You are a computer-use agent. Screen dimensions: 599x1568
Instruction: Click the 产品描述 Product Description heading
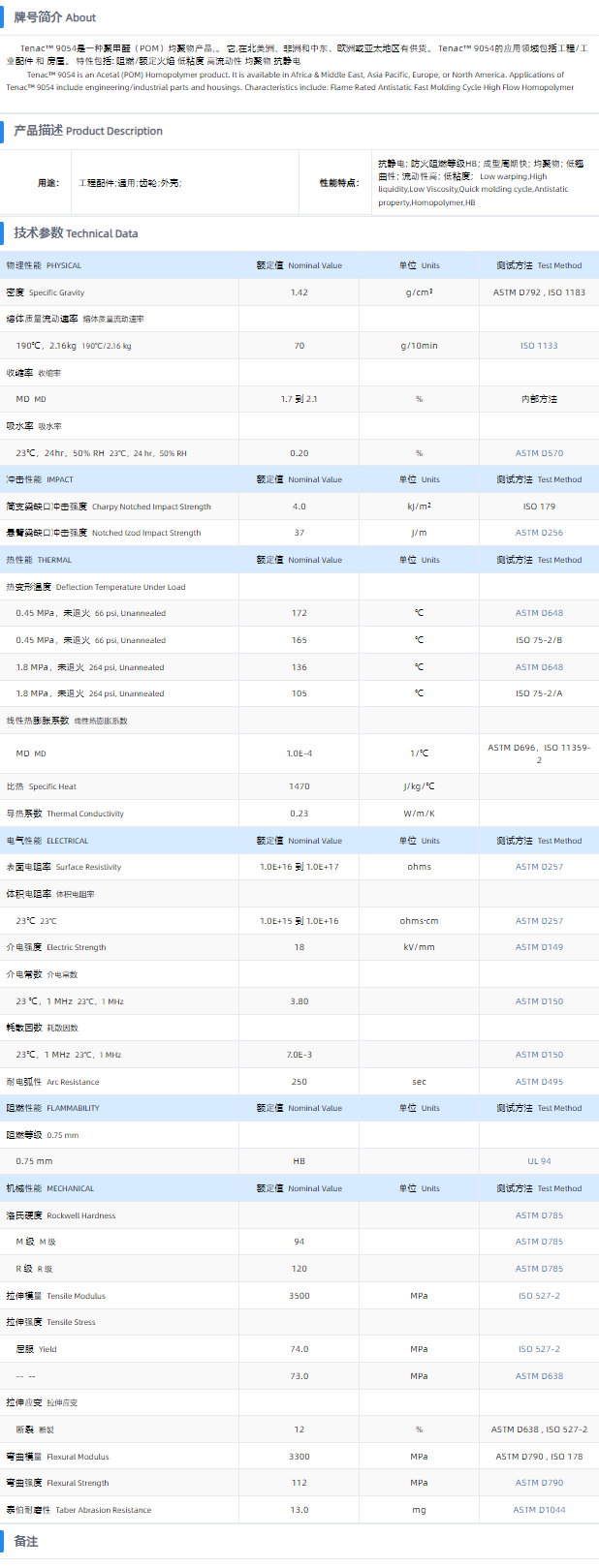coord(88,131)
